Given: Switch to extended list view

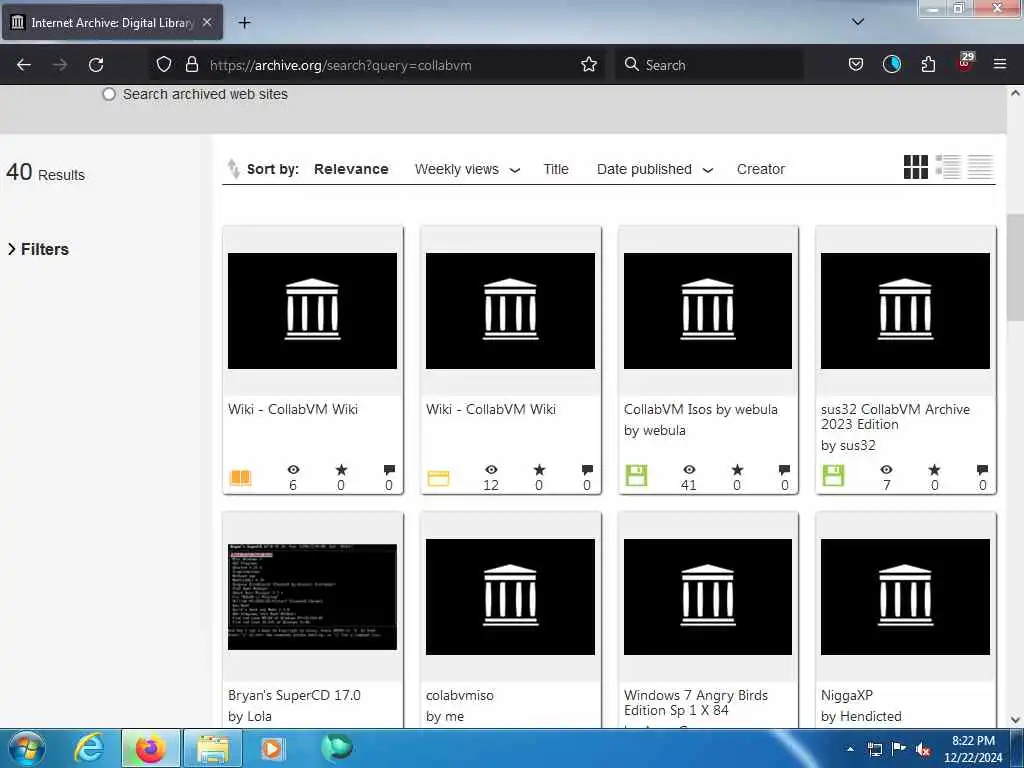Looking at the screenshot, I should coord(948,167).
